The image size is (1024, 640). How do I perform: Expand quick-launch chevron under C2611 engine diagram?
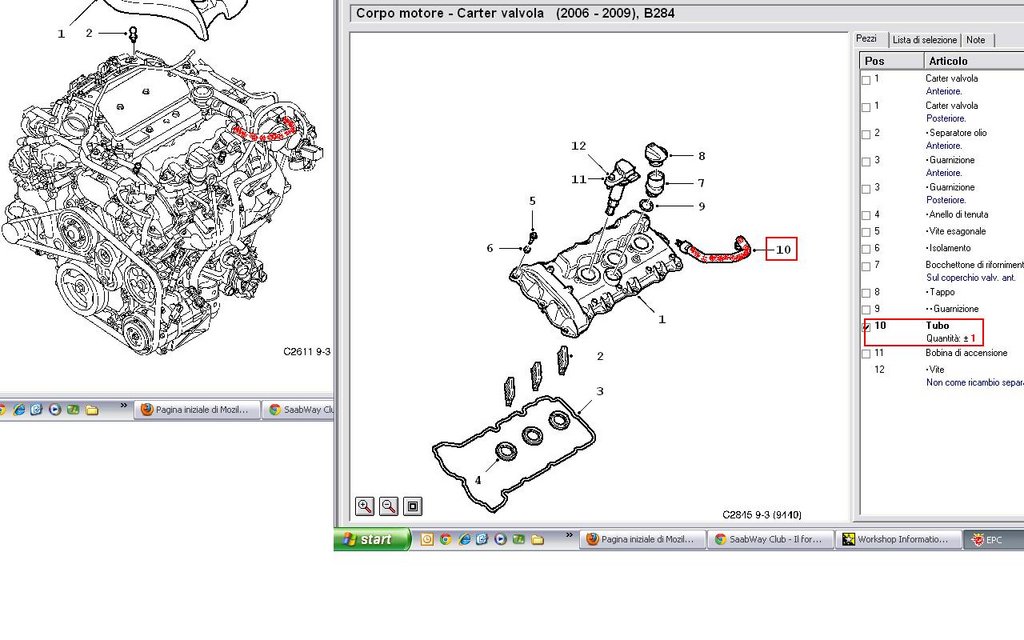coord(123,406)
